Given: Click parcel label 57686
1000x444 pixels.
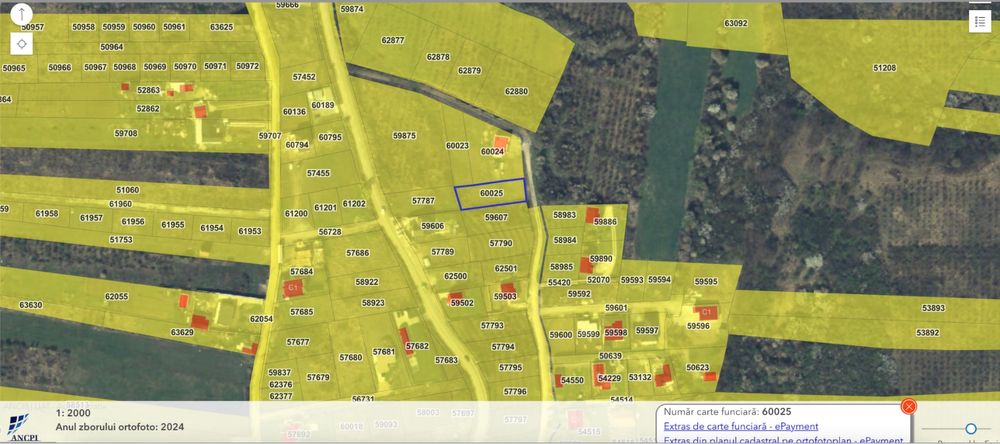Looking at the screenshot, I should (358, 253).
